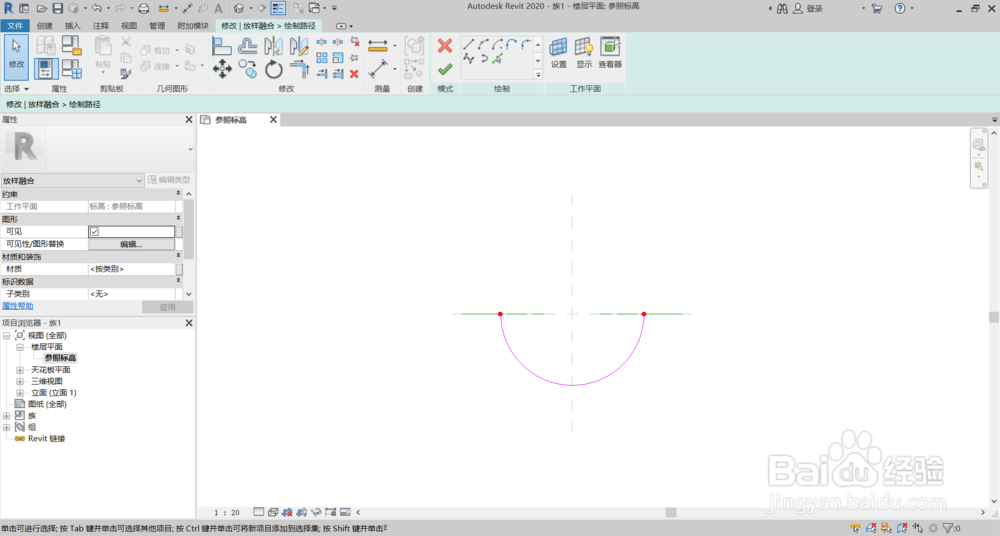Viewport: 1000px width, 536px height.
Task: Select the Copy tool with circles icon
Action: coord(247,68)
